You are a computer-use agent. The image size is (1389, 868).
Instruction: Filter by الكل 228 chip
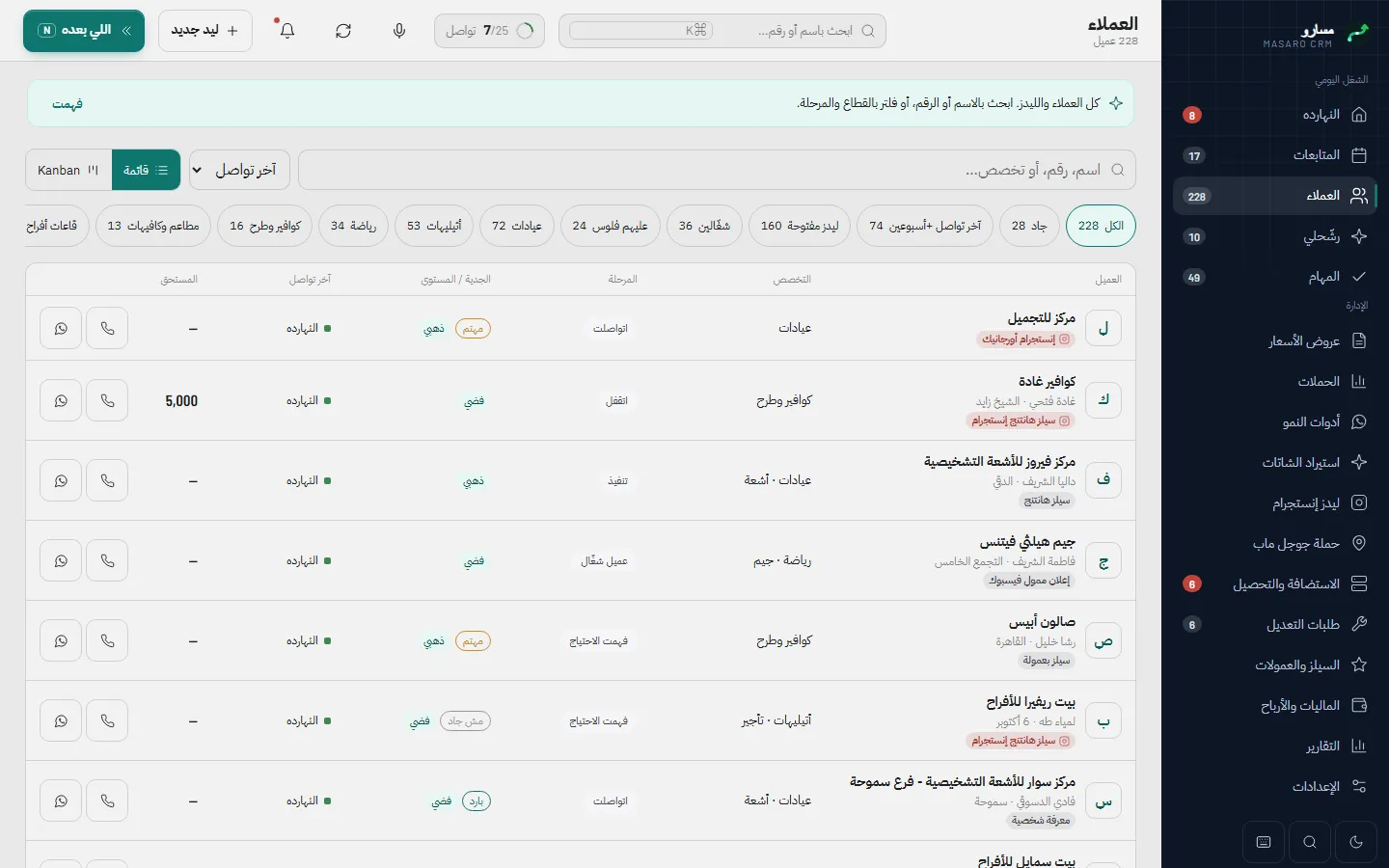1101,226
